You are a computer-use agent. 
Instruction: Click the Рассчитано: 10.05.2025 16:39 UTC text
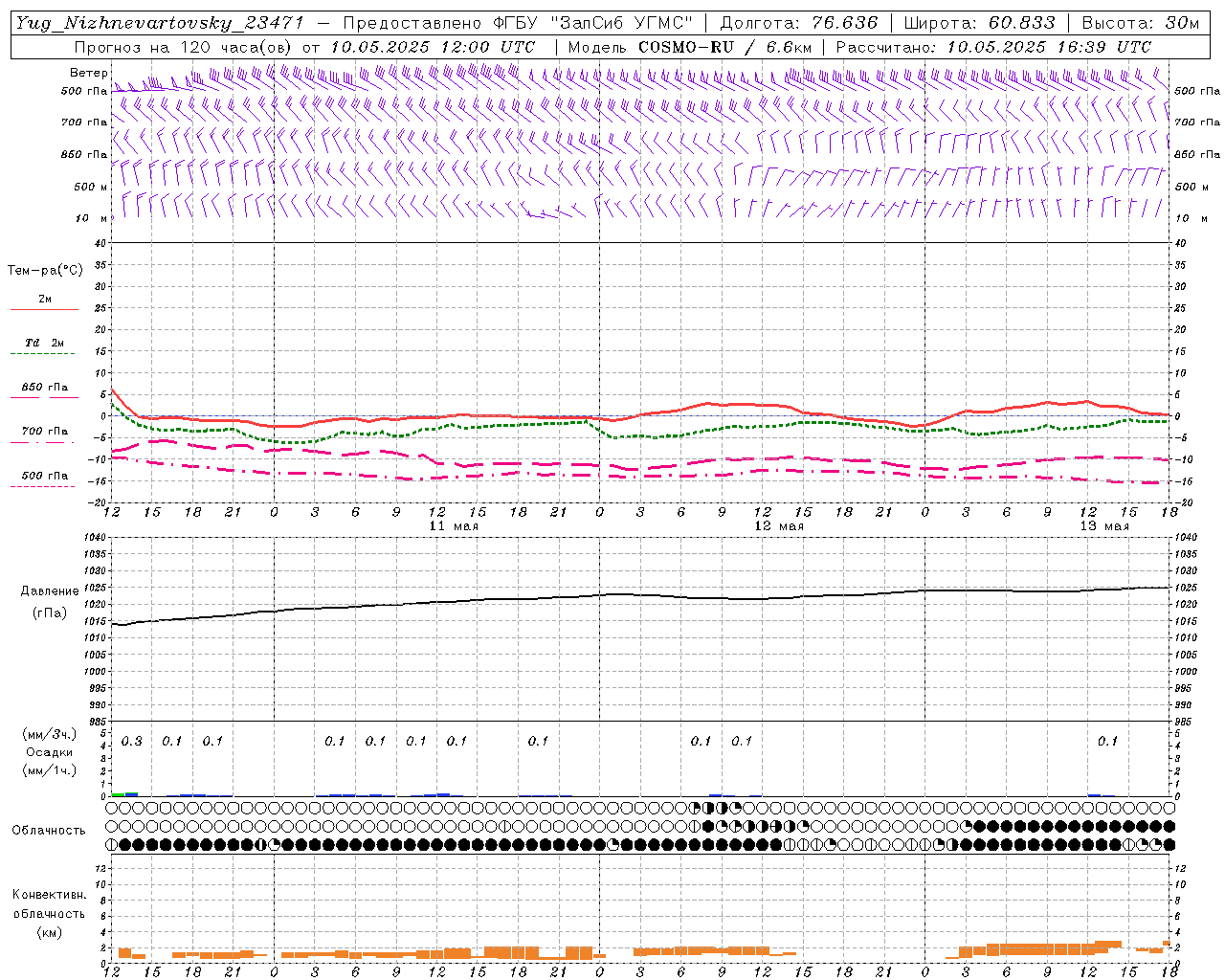click(993, 47)
